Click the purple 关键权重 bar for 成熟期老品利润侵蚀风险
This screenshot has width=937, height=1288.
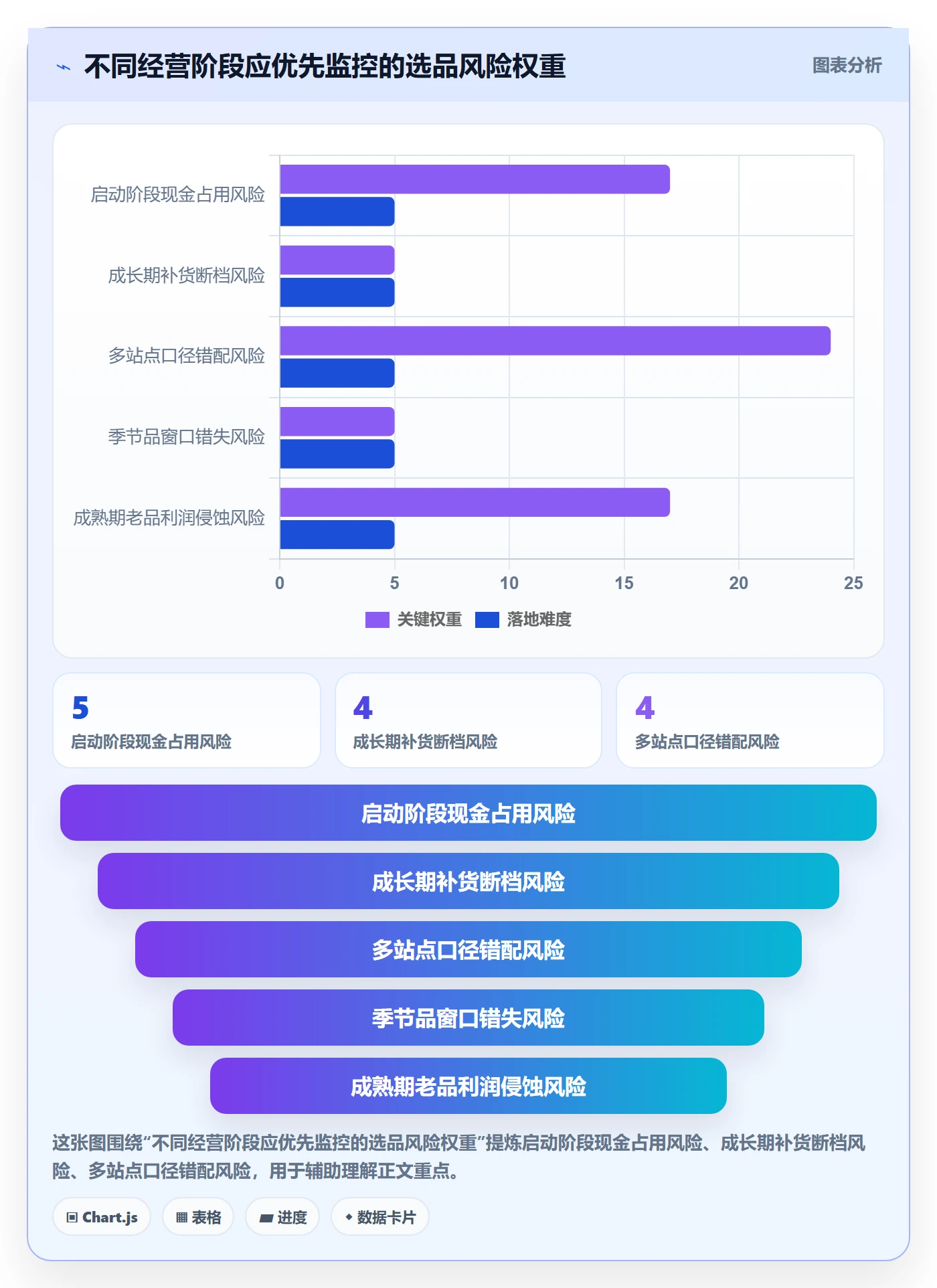[475, 502]
